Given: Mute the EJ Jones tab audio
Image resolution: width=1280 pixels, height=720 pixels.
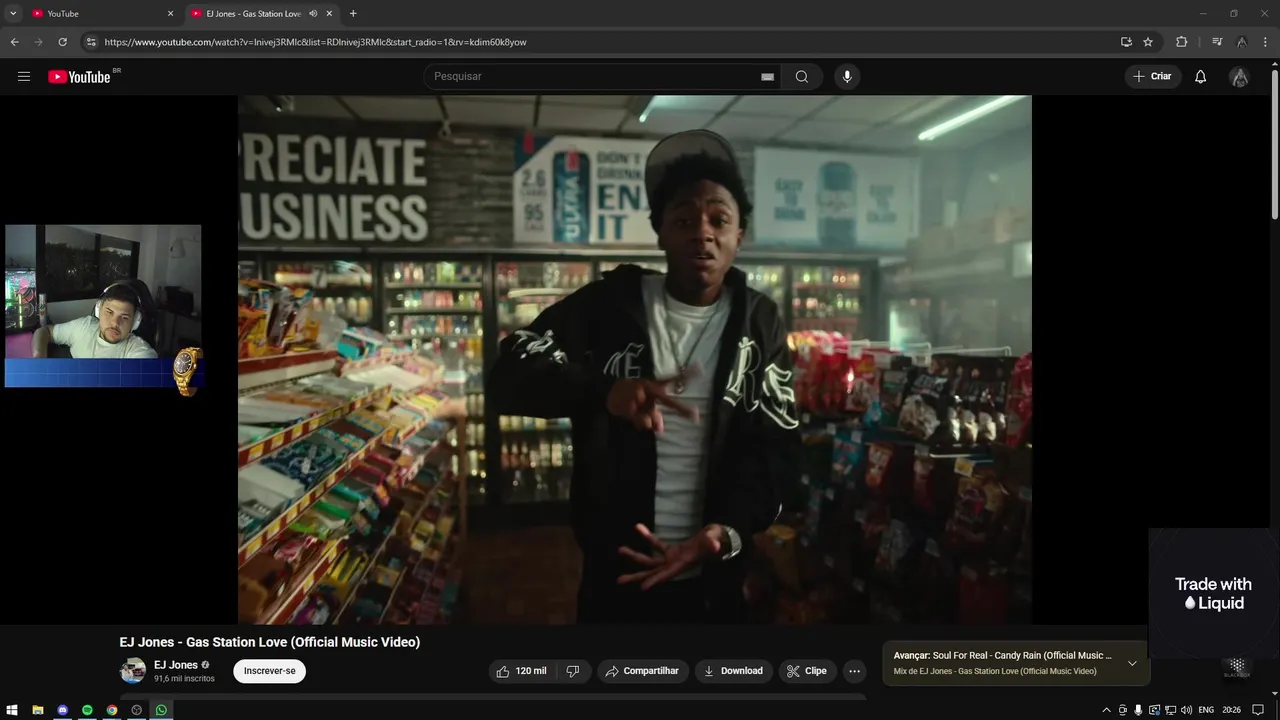Looking at the screenshot, I should pos(313,14).
